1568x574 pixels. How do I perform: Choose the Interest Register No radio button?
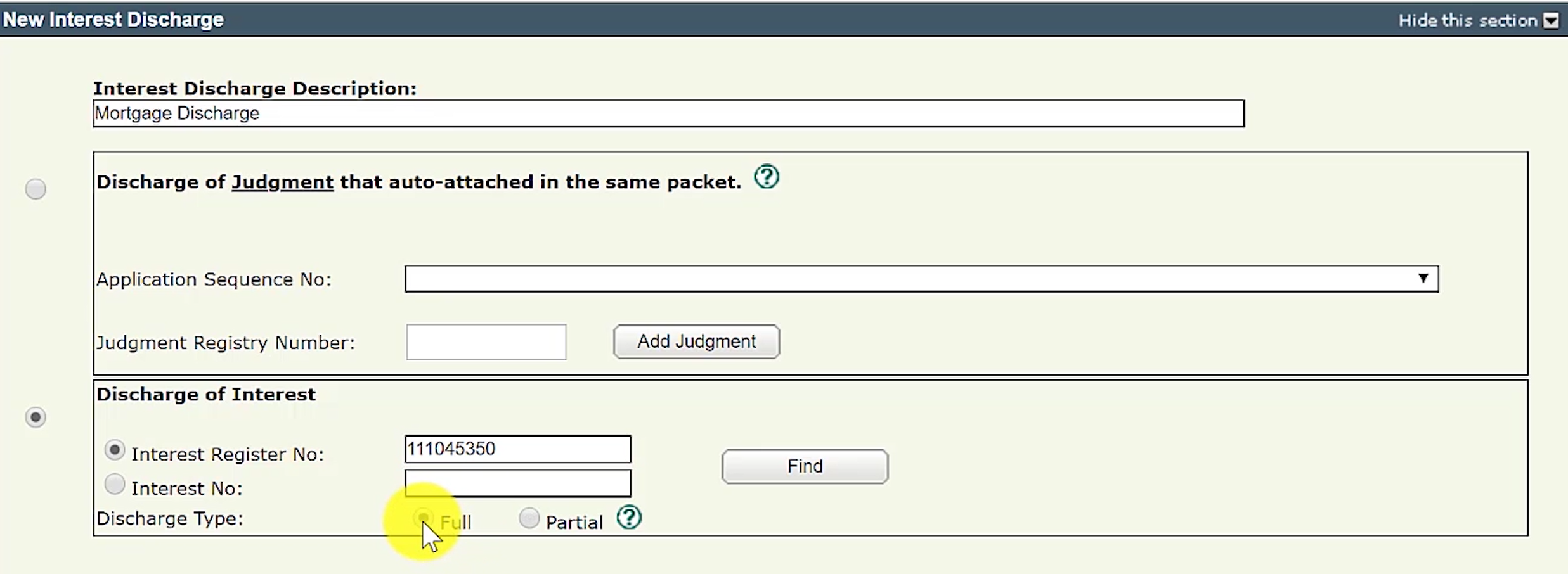pos(114,450)
